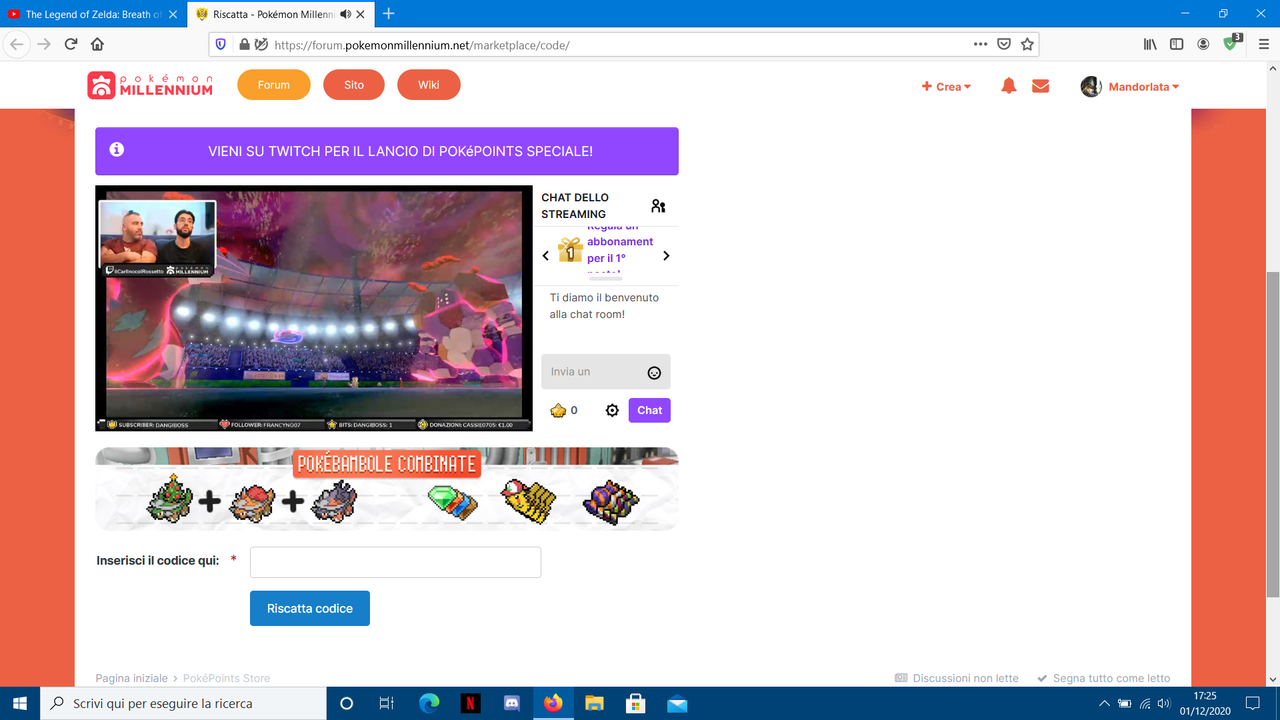The width and height of the screenshot is (1280, 720).
Task: Reload the current page
Action: click(71, 44)
